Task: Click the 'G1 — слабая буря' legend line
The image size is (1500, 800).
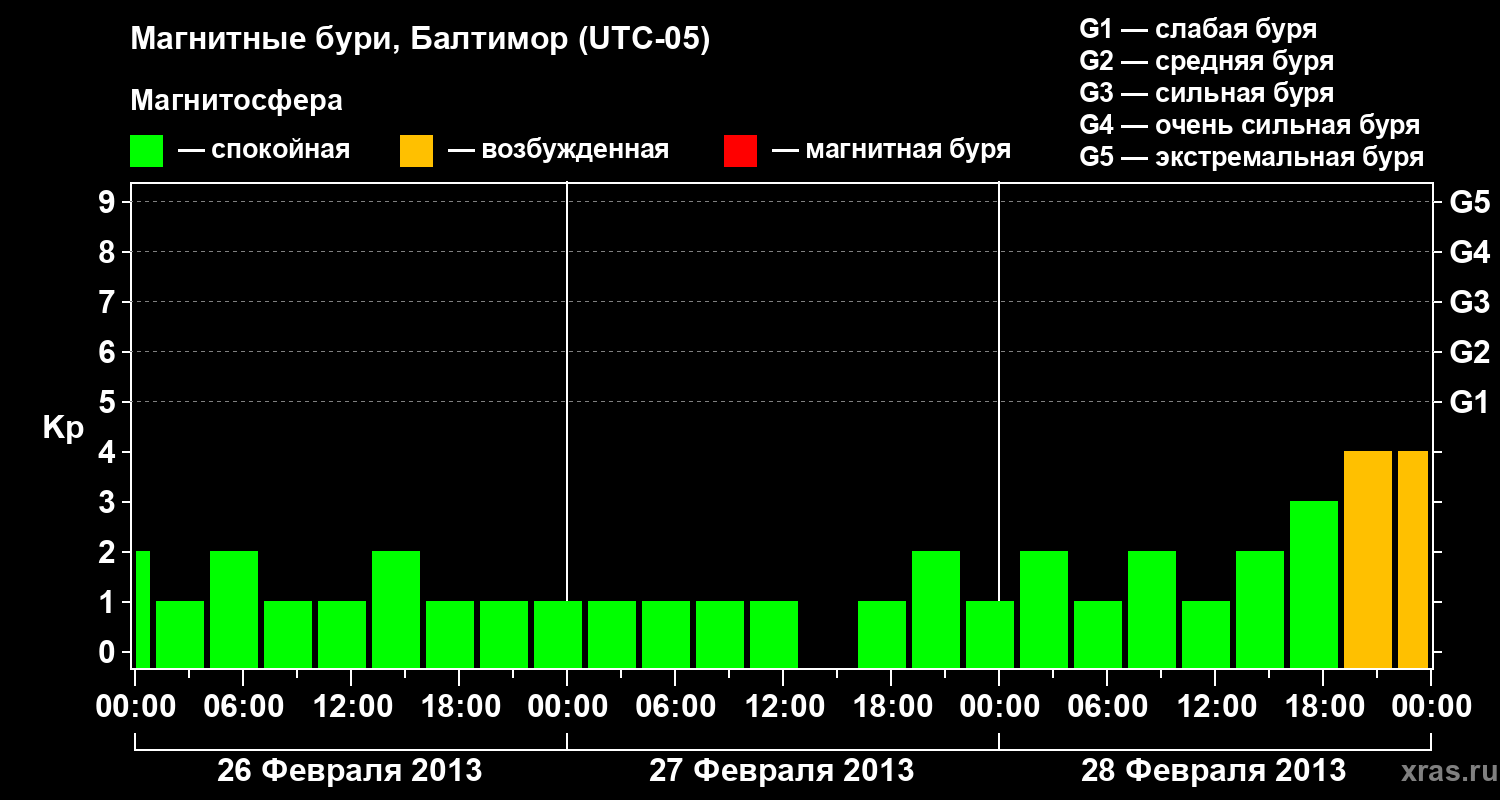Action: (1198, 29)
